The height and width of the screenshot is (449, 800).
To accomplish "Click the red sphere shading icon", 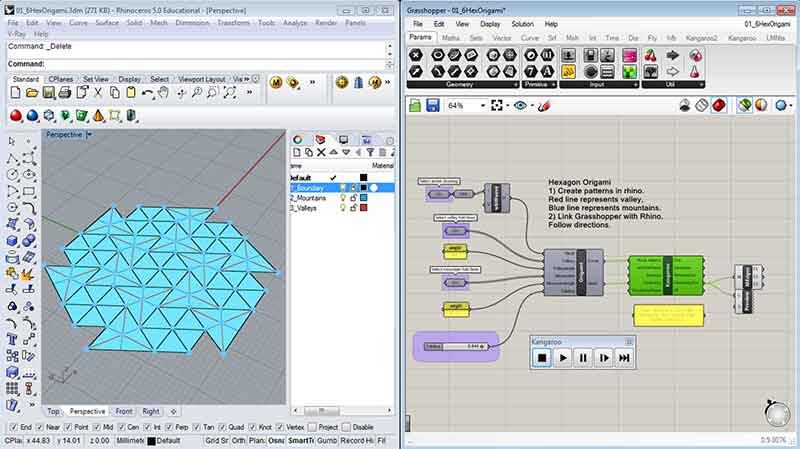I will point(16,116).
